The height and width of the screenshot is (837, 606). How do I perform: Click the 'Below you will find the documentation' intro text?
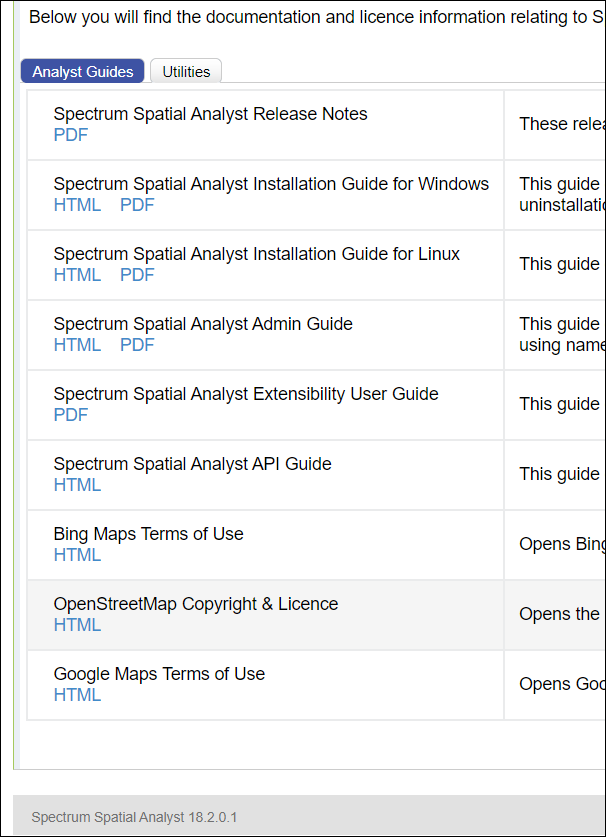coord(317,17)
